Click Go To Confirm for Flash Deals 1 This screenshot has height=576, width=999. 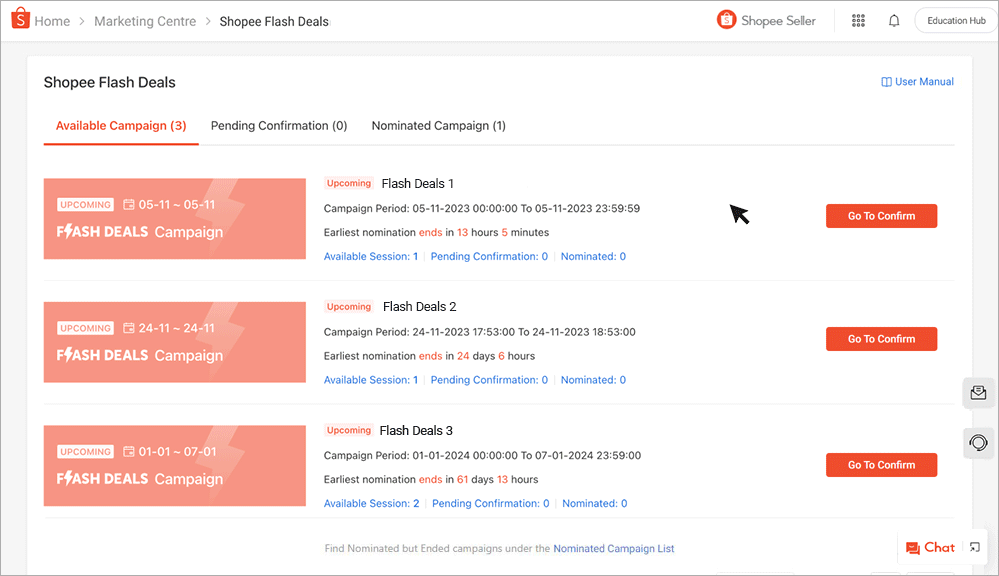pos(881,215)
